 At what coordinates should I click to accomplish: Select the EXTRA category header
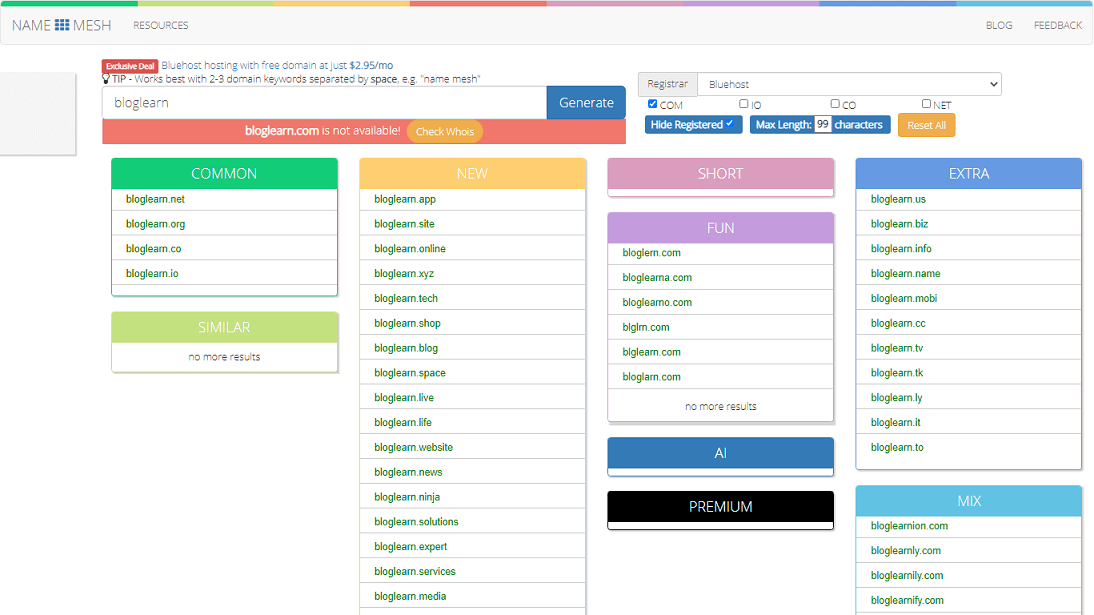click(969, 174)
